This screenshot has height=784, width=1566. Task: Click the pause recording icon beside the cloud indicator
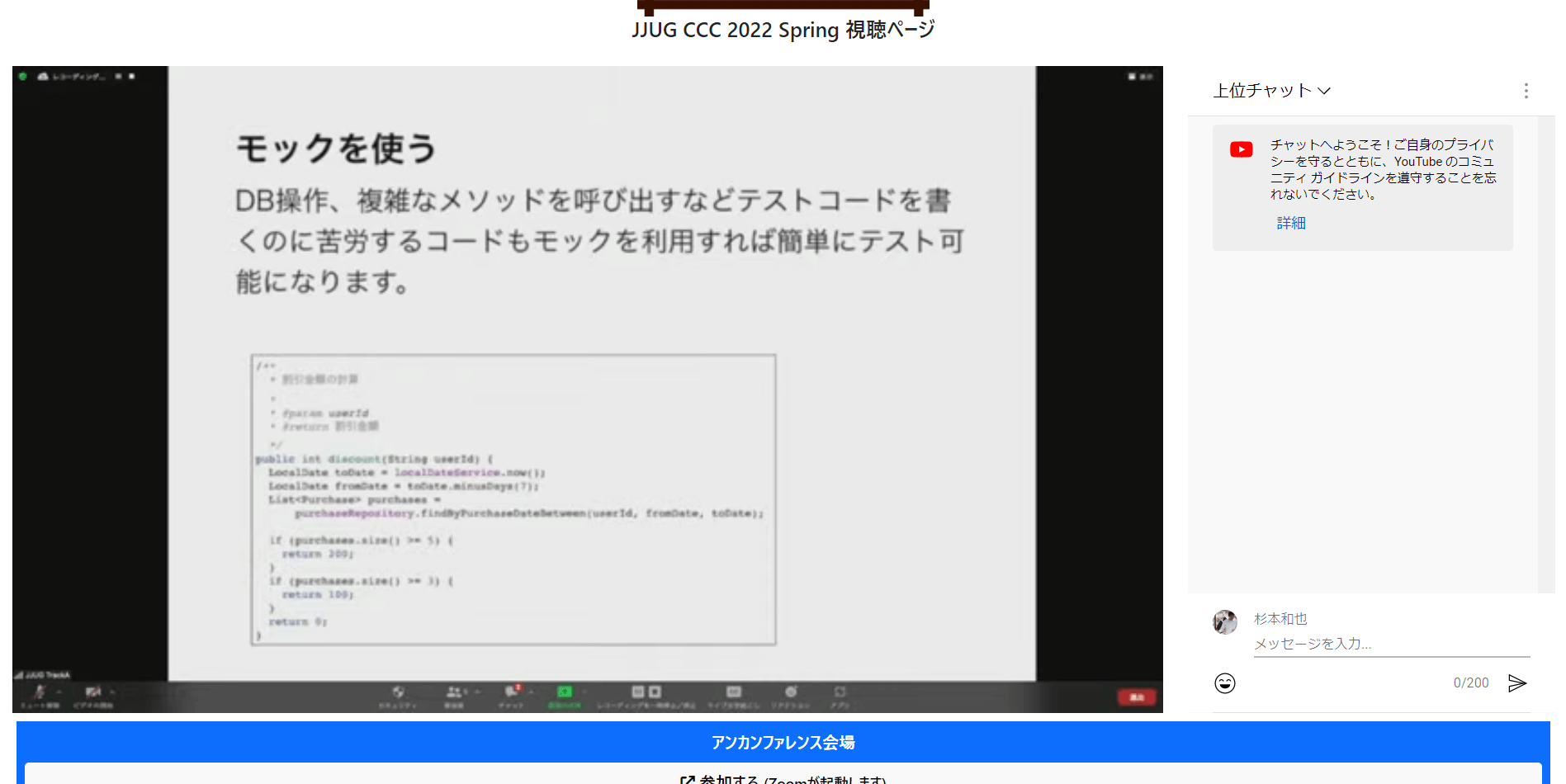pos(118,76)
